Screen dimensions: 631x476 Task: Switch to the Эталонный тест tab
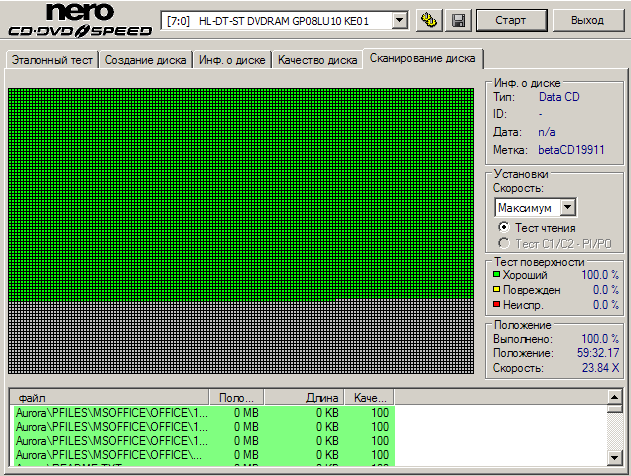52,60
